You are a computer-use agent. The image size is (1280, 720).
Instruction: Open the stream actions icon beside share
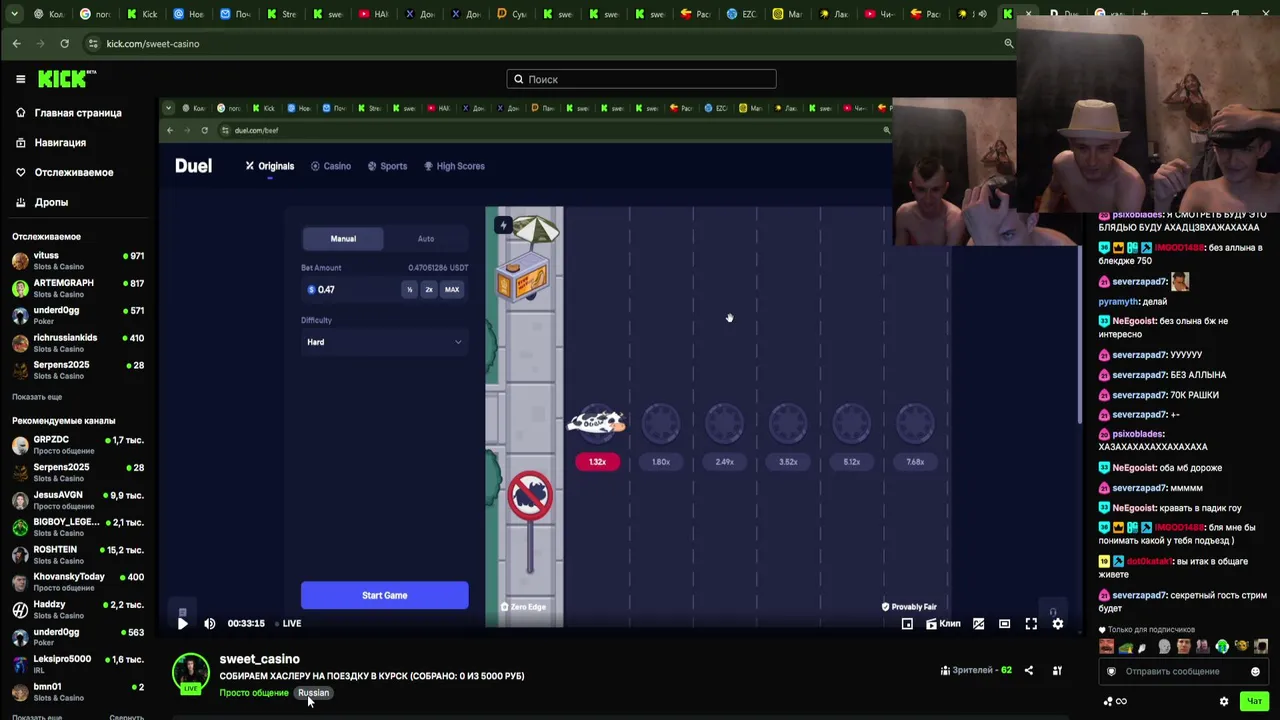[1057, 670]
